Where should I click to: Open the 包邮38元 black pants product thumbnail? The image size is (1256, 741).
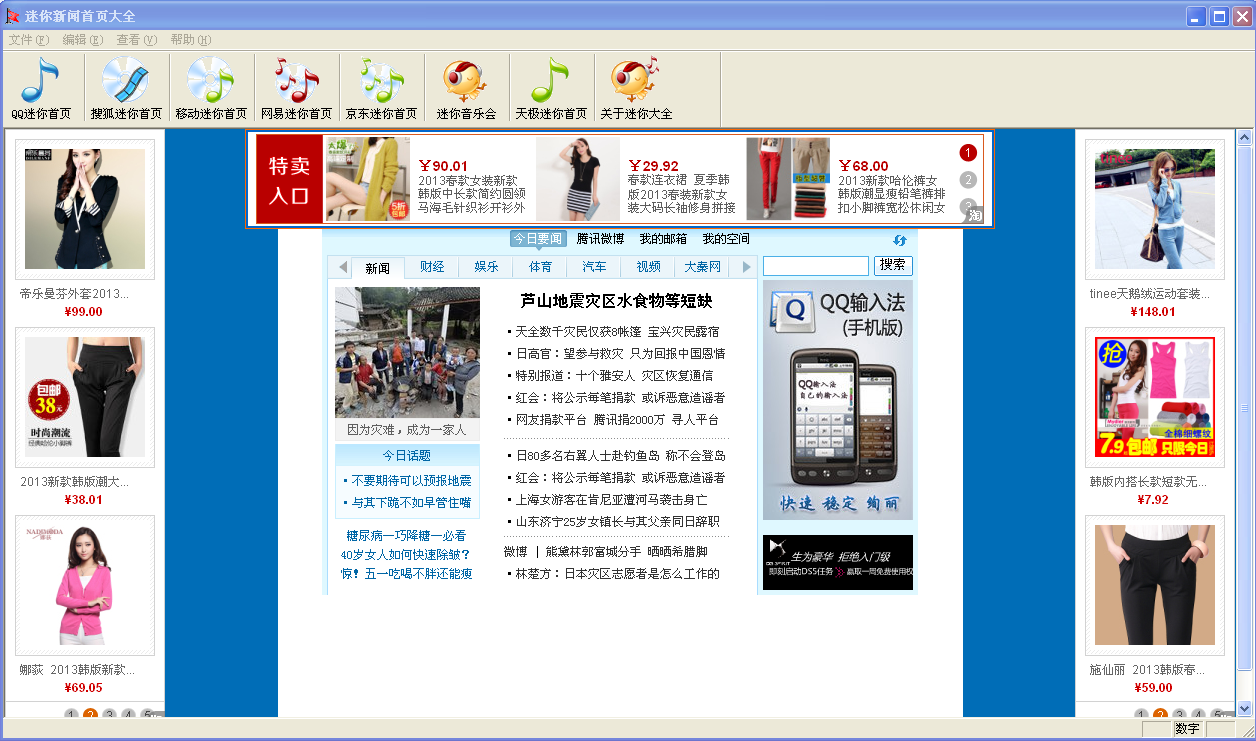click(85, 397)
